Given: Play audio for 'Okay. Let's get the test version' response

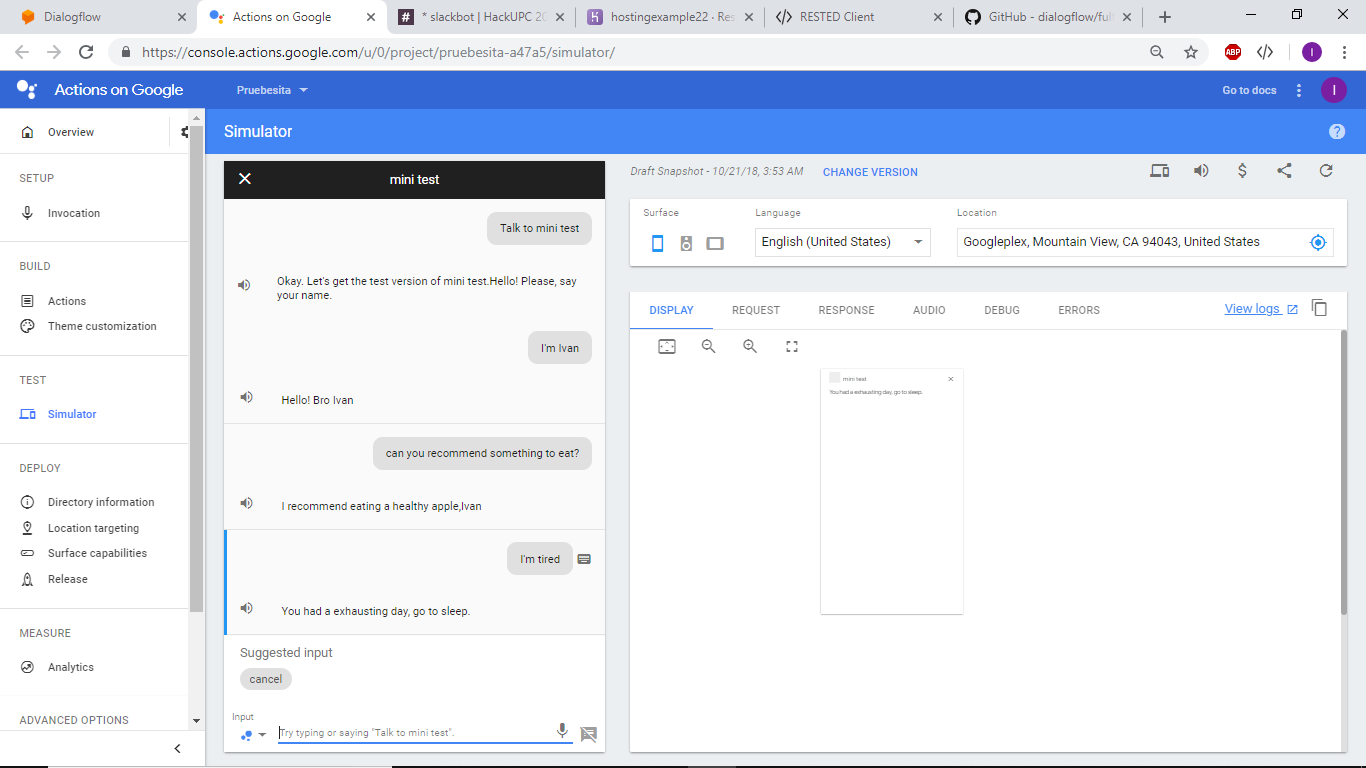Looking at the screenshot, I should [244, 285].
